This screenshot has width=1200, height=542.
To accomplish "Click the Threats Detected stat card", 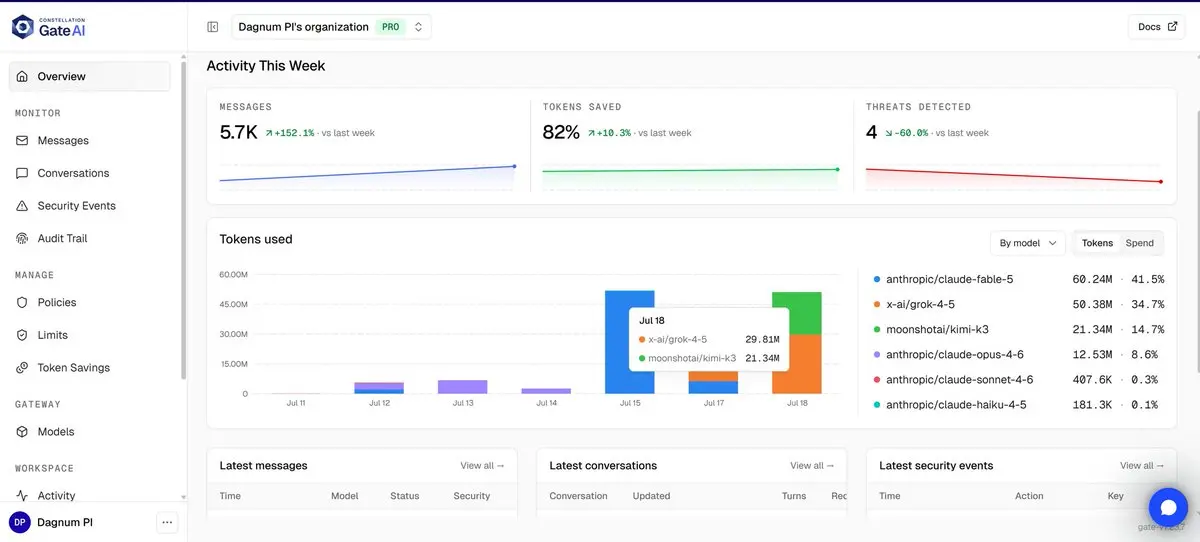I will point(1014,146).
